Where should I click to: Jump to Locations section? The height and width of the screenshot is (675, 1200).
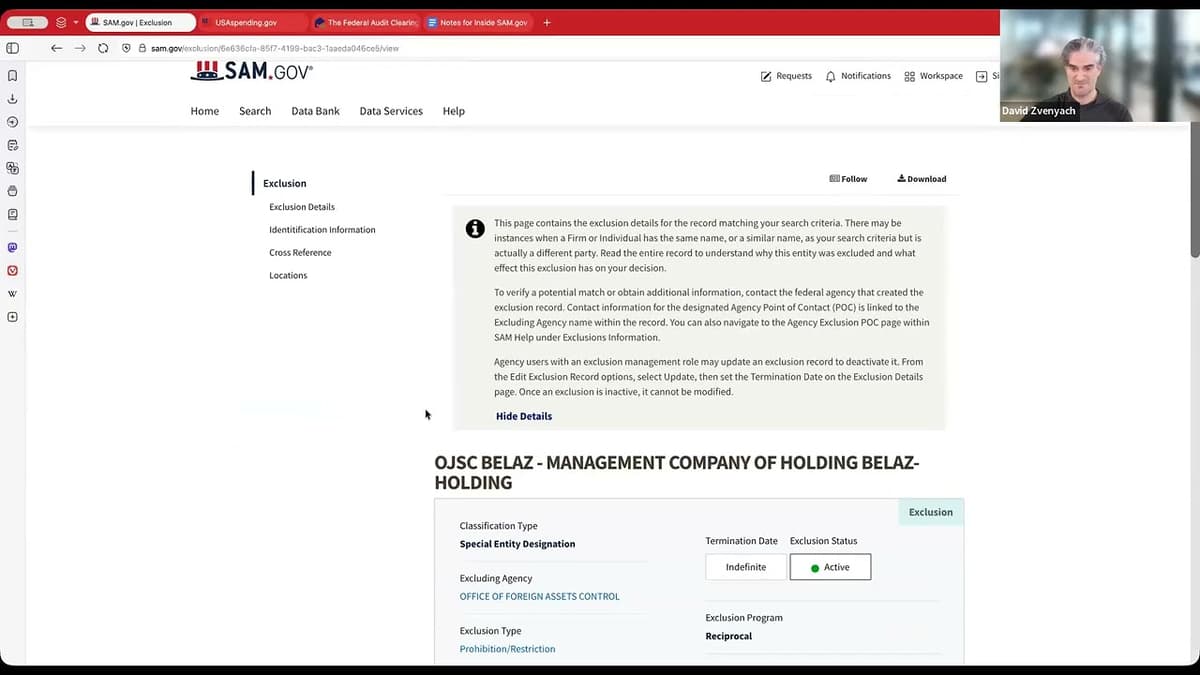coord(288,276)
